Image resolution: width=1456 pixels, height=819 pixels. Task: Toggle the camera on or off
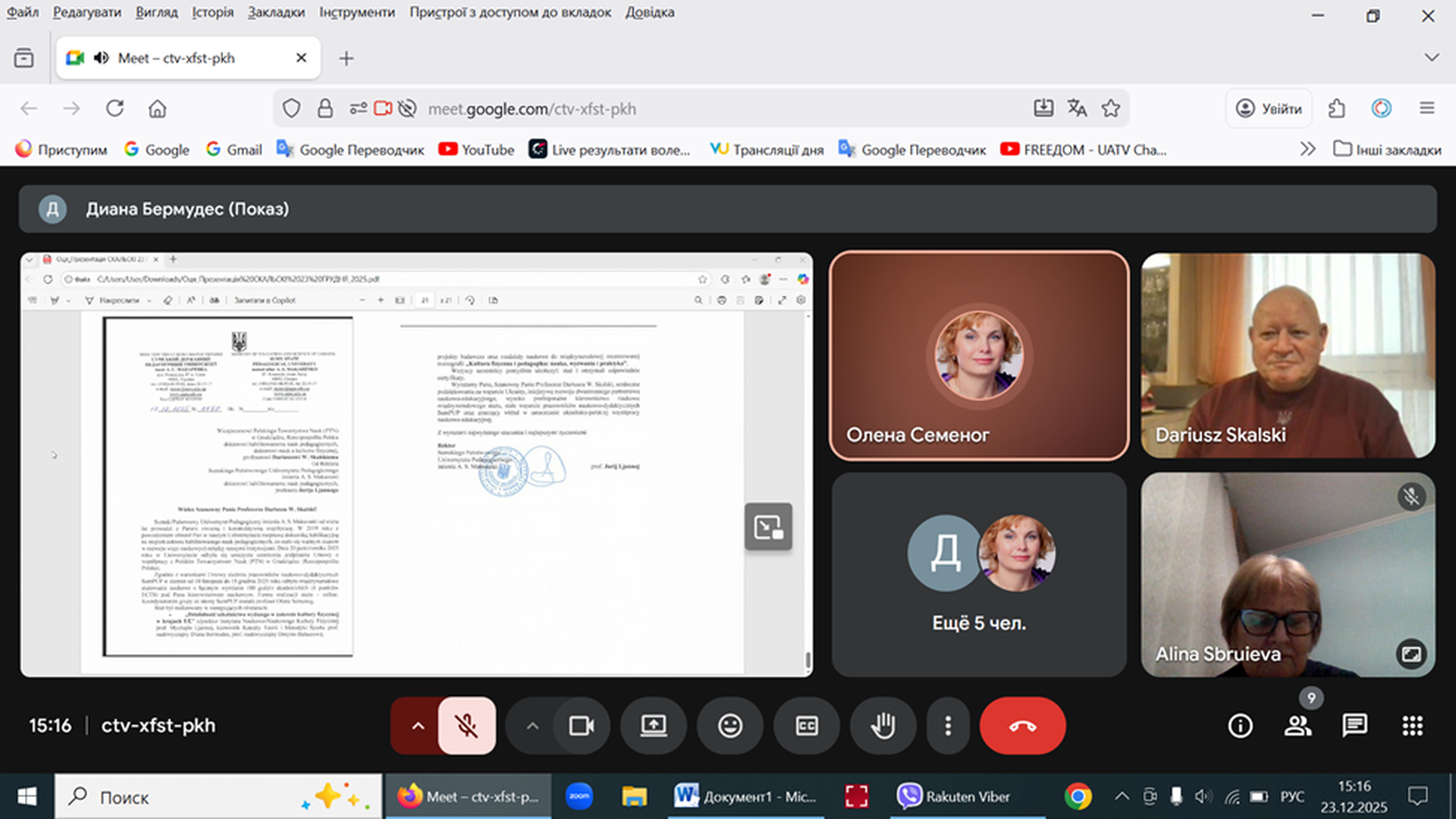[582, 726]
